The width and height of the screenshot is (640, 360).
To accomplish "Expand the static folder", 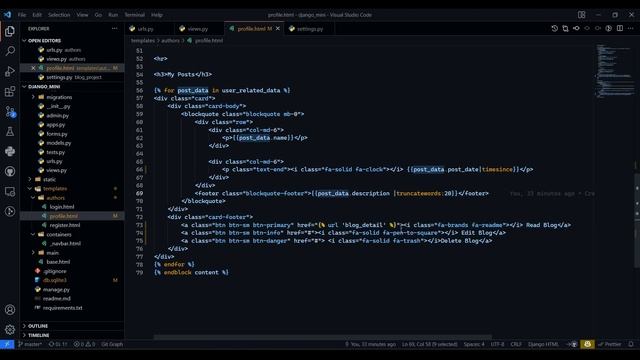I will click(x=49, y=180).
